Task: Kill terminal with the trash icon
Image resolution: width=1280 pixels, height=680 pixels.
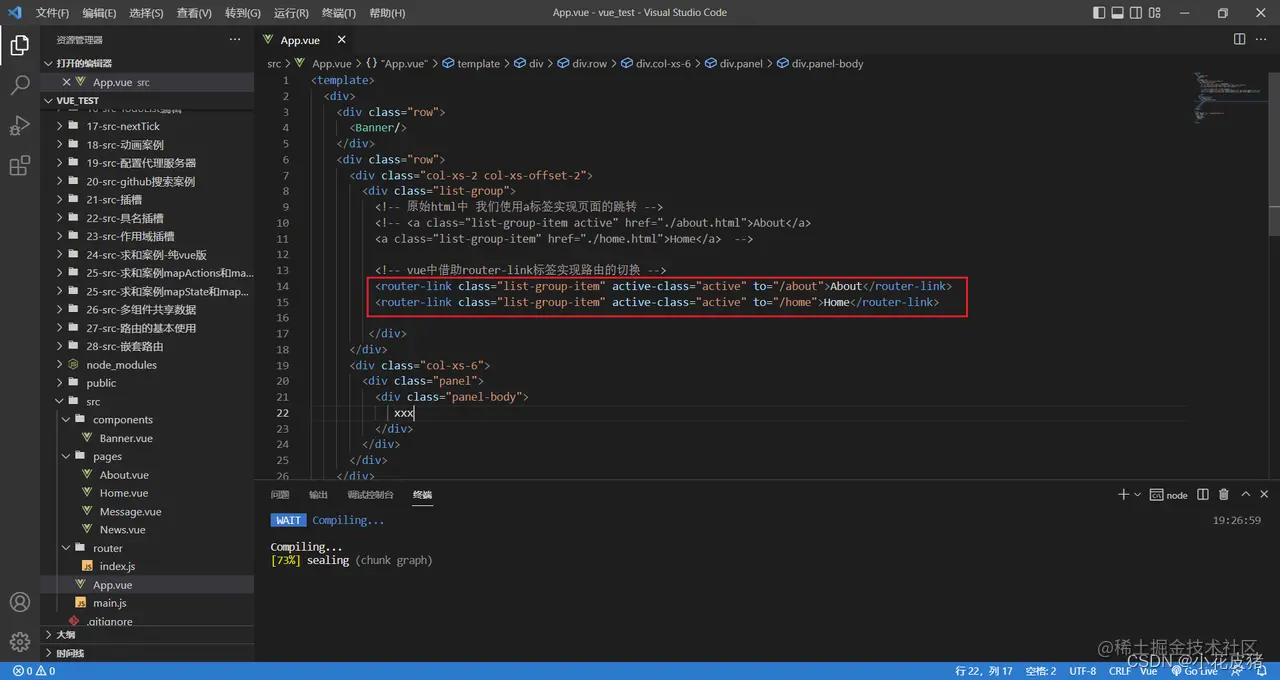Action: tap(1224, 494)
